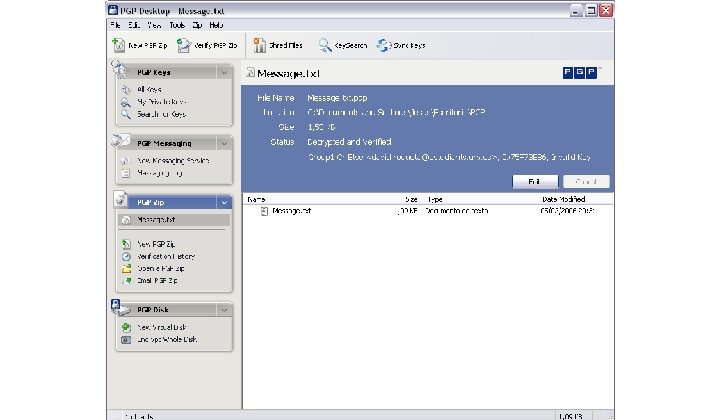Sort file list by Size column
The width and height of the screenshot is (720, 420).
tap(411, 199)
